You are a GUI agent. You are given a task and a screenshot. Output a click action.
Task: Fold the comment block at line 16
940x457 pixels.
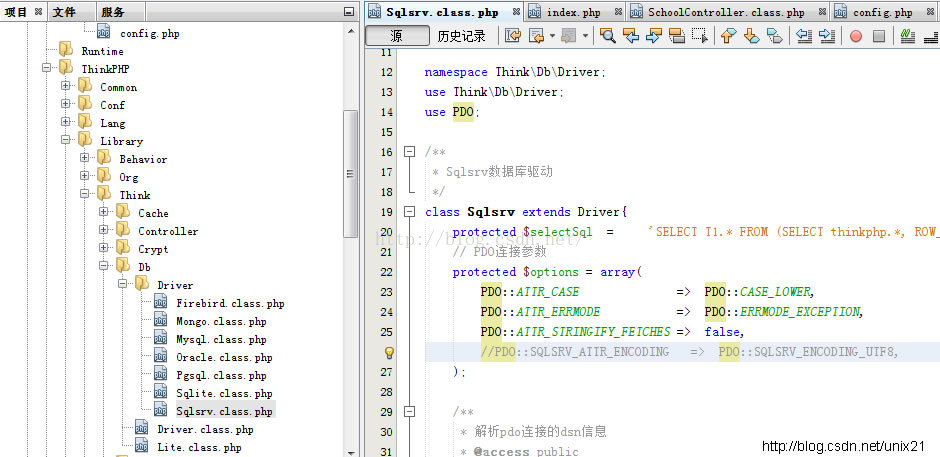409,152
